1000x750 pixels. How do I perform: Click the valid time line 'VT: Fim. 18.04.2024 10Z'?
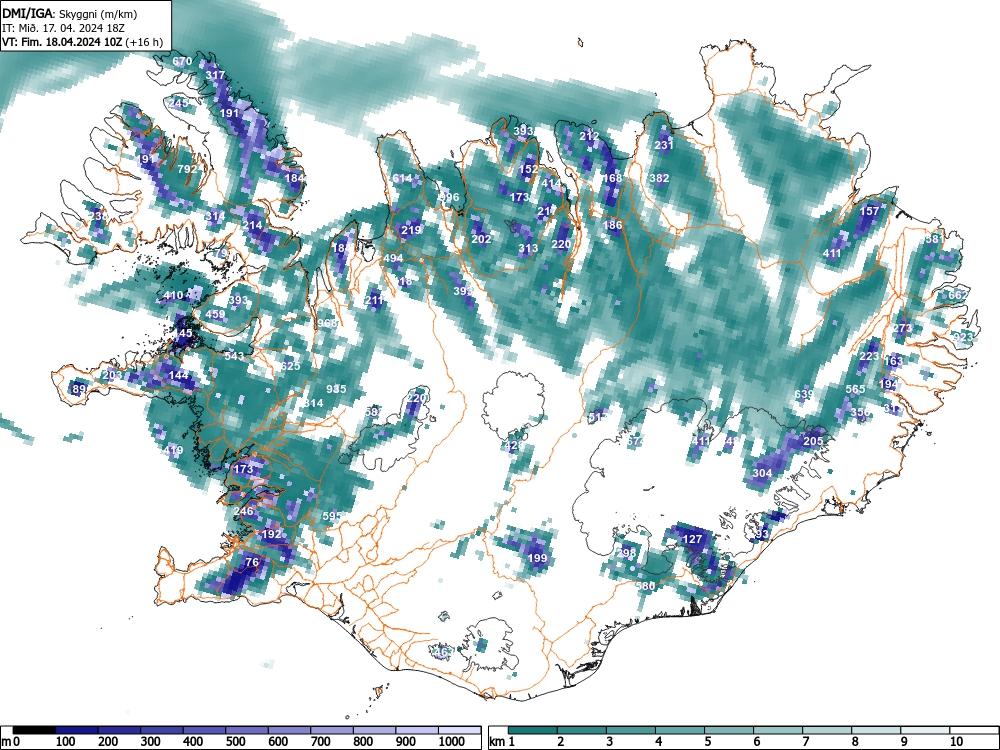(63, 42)
